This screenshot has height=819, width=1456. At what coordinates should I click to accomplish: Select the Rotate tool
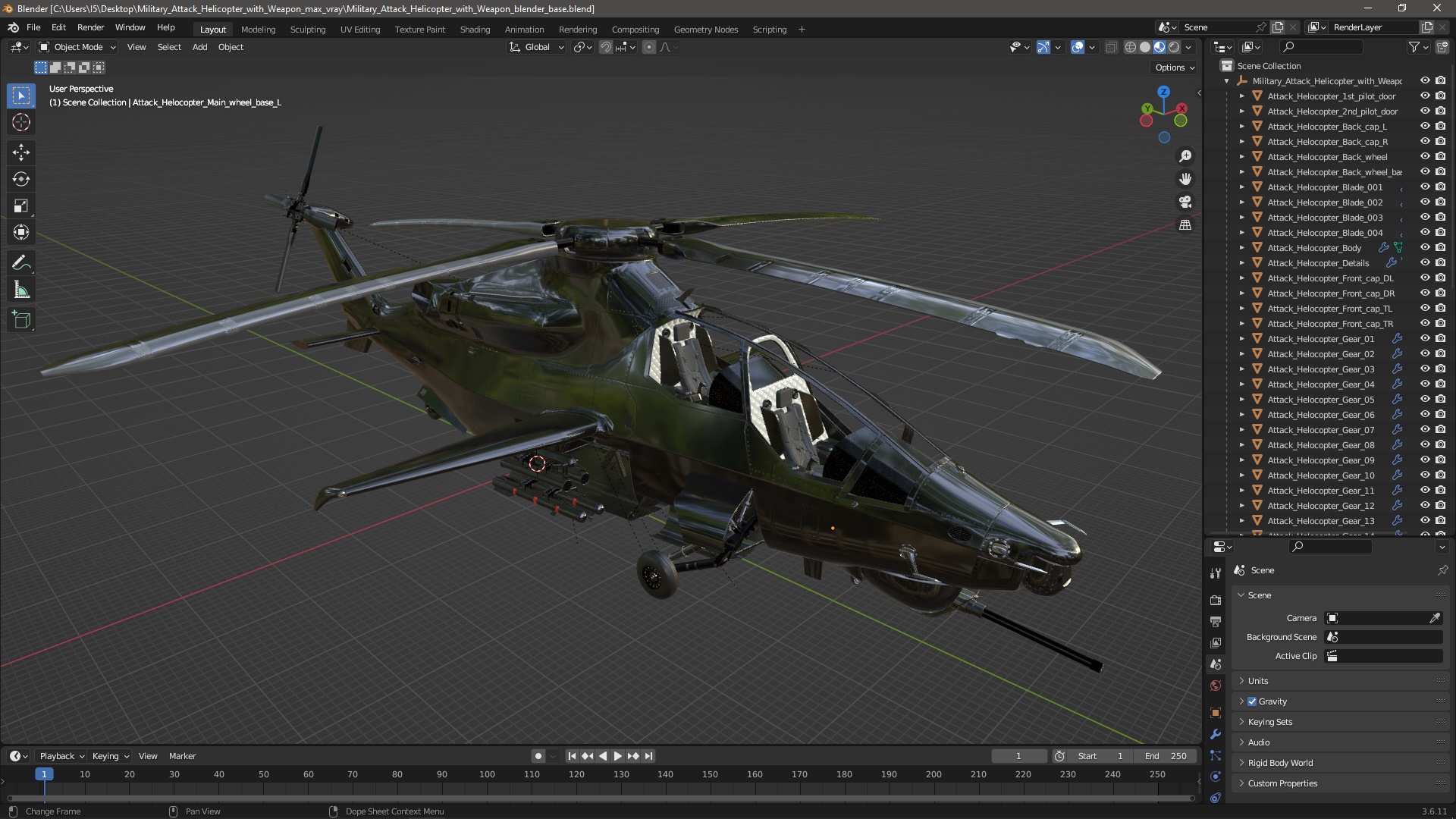point(21,179)
